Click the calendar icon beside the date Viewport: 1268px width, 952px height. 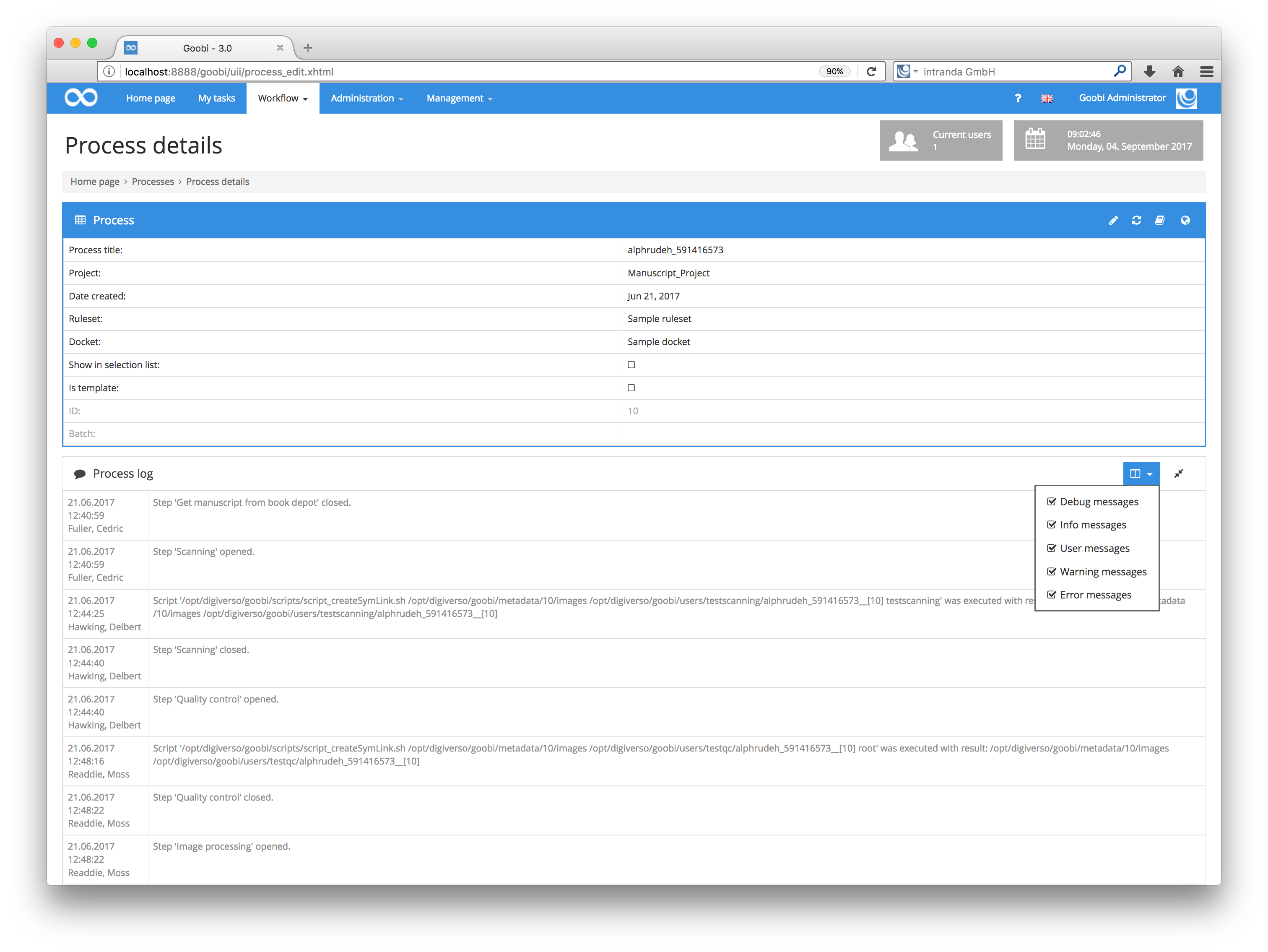click(1035, 139)
